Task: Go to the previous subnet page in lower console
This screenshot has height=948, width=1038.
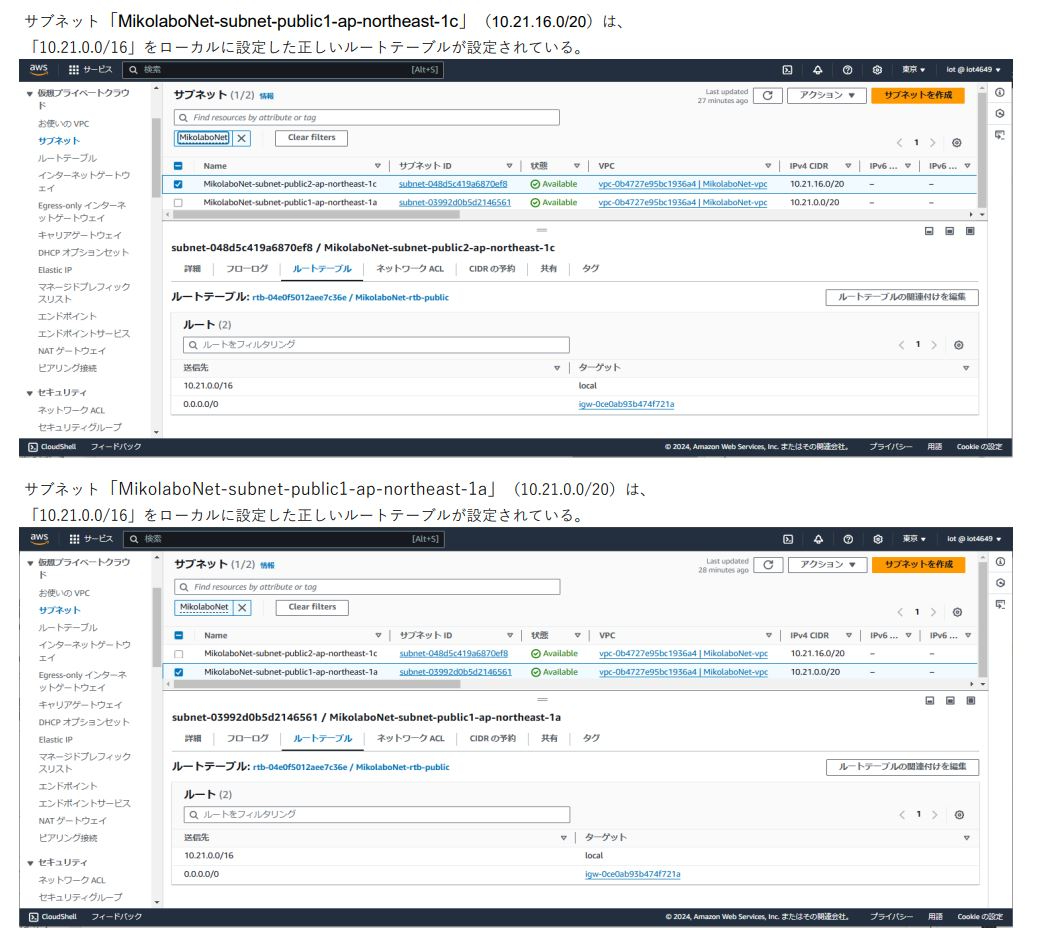Action: 900,612
